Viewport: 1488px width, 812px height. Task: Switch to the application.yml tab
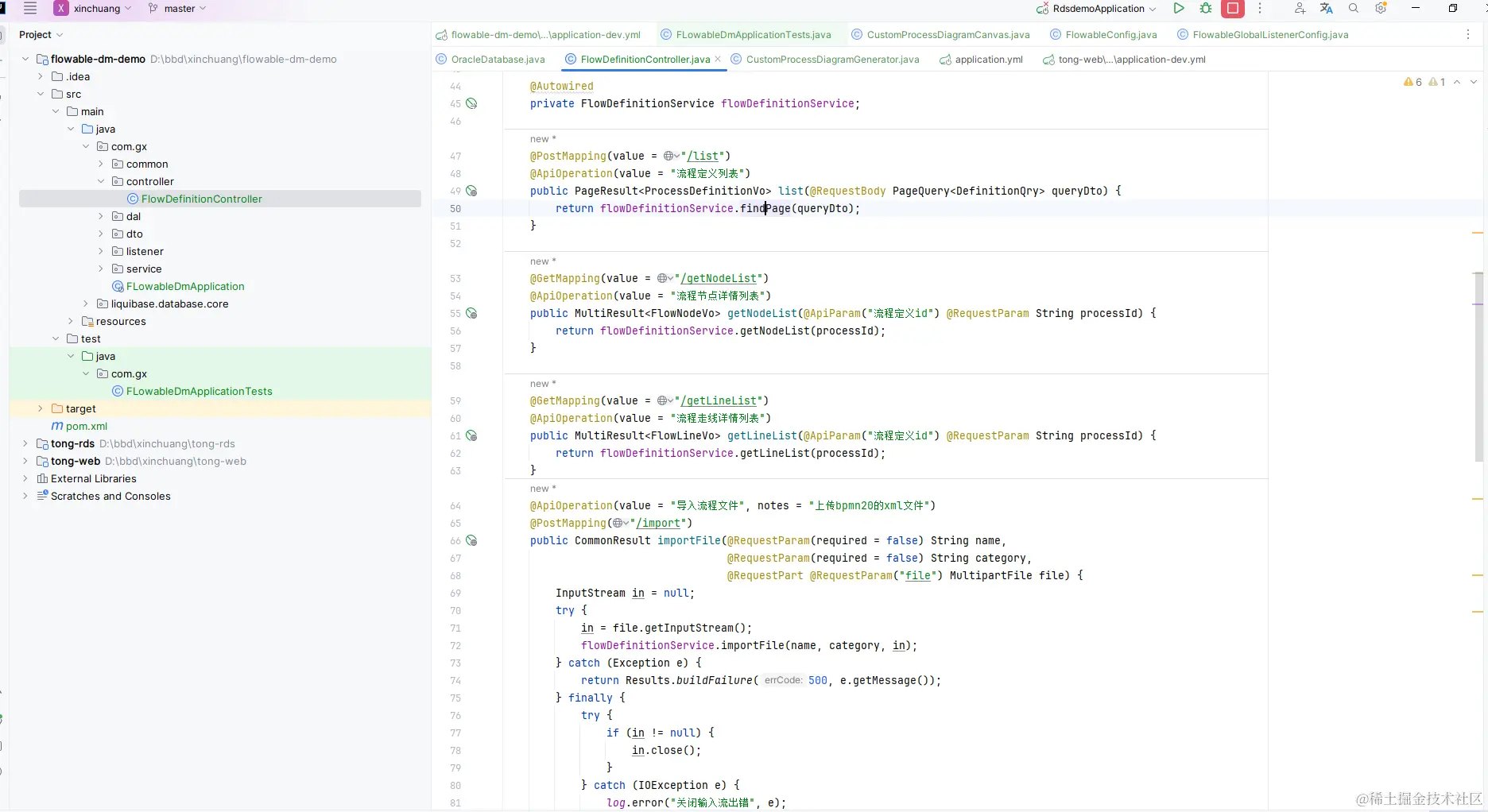(988, 60)
